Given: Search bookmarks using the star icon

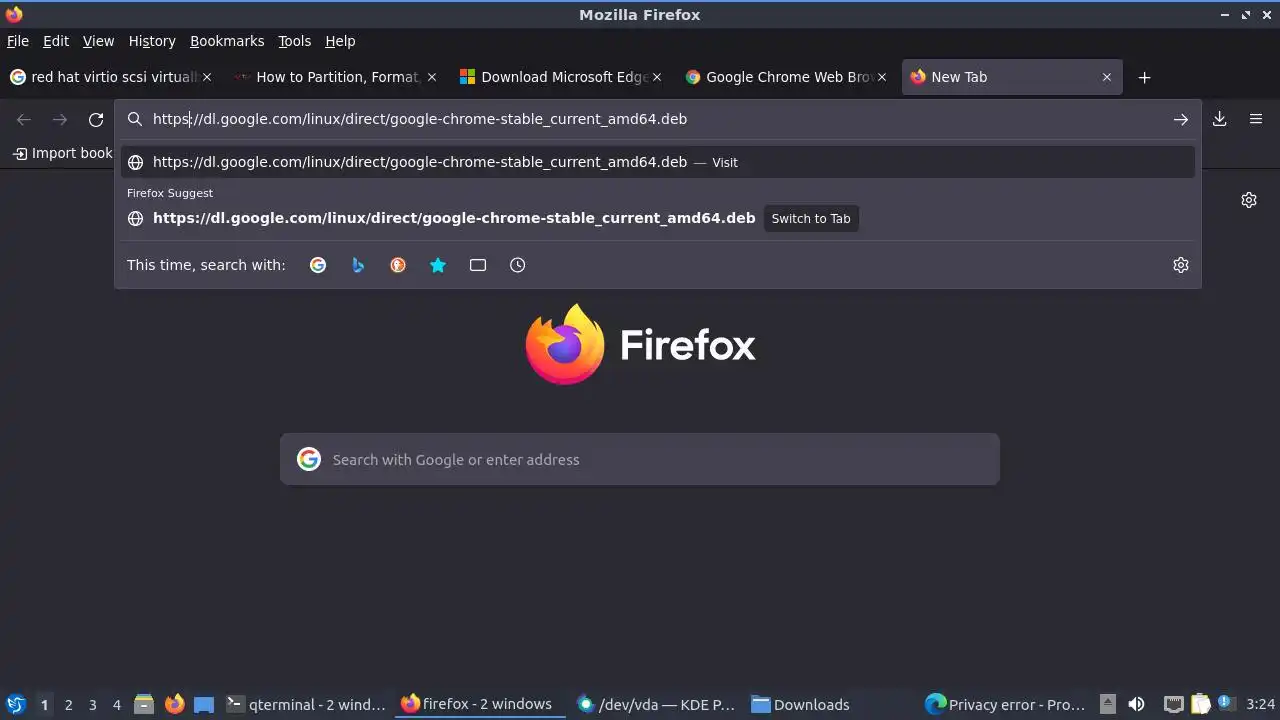Looking at the screenshot, I should tap(438, 265).
